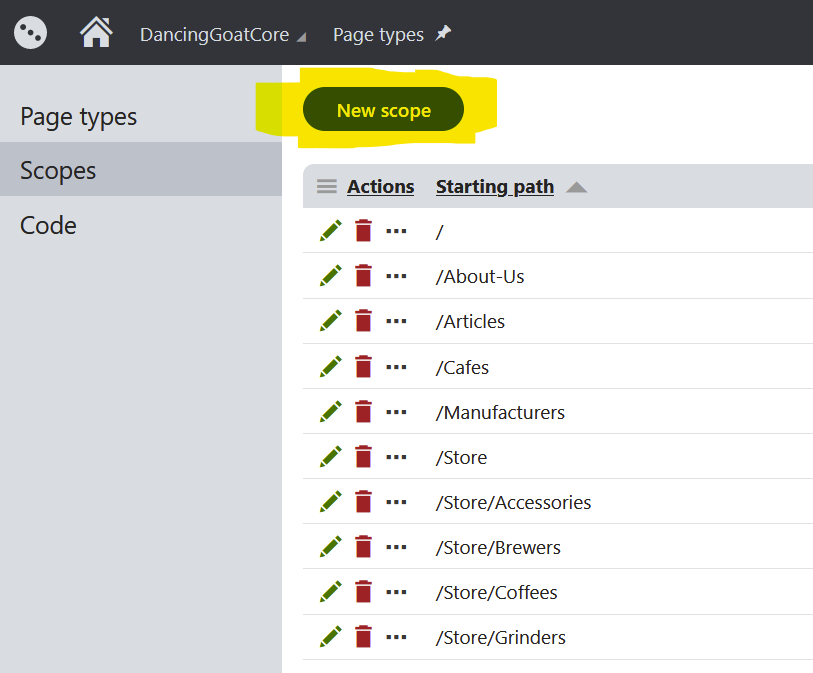The height and width of the screenshot is (673, 813).
Task: Toggle the Starting path sort arrow
Action: [576, 187]
